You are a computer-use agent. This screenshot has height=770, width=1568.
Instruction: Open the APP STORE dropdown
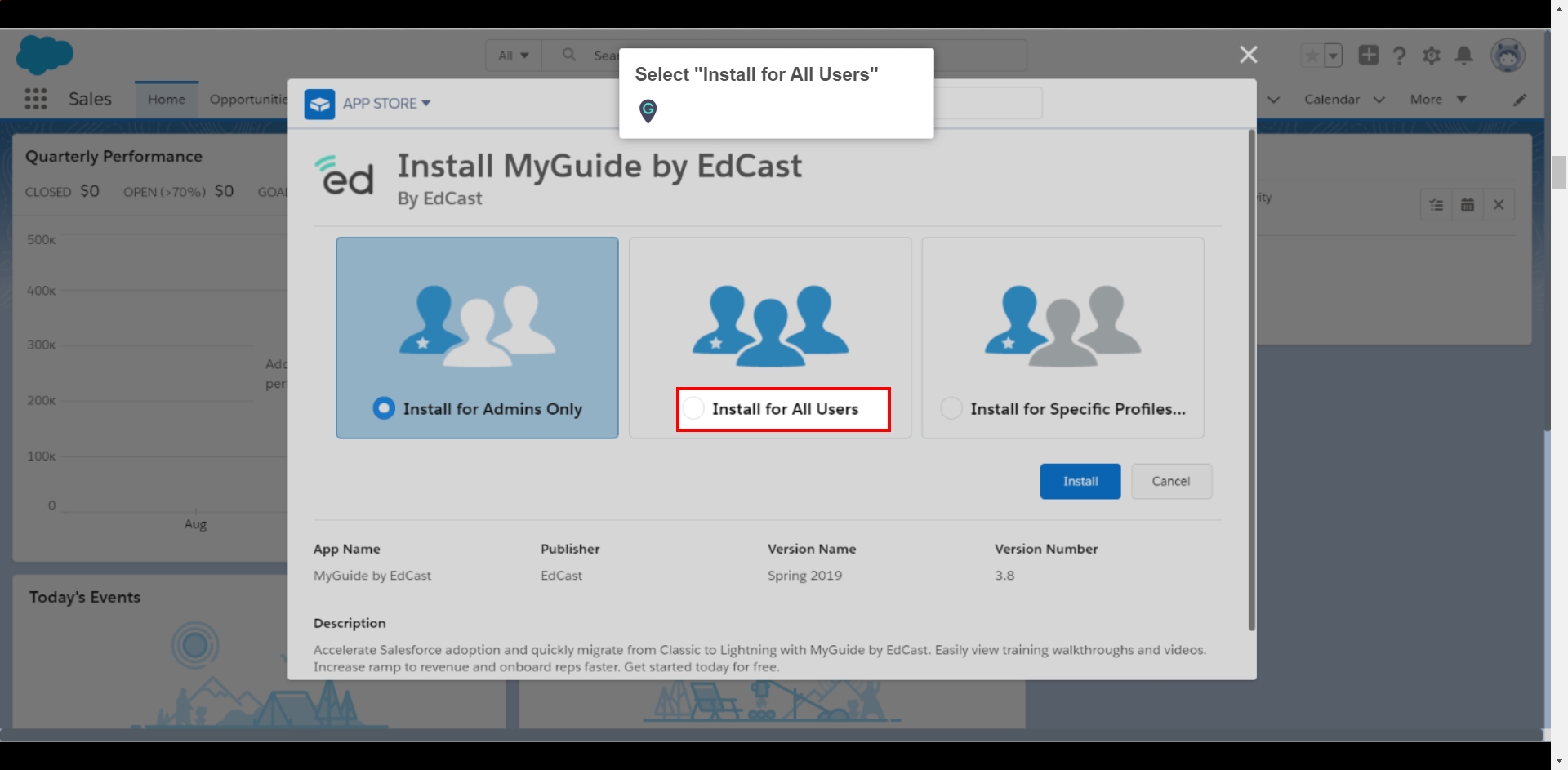coord(386,104)
